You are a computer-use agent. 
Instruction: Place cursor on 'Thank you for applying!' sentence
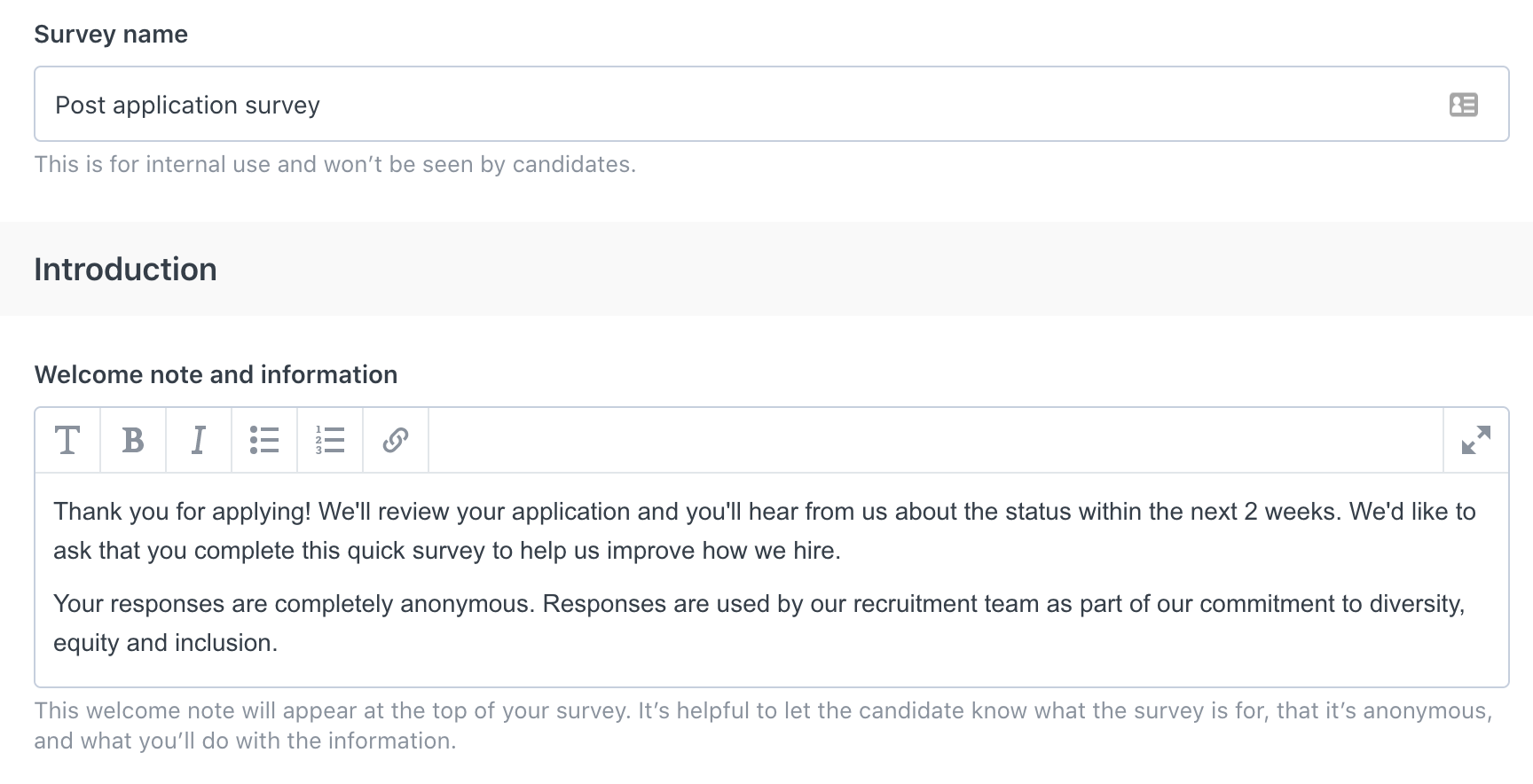[x=182, y=512]
